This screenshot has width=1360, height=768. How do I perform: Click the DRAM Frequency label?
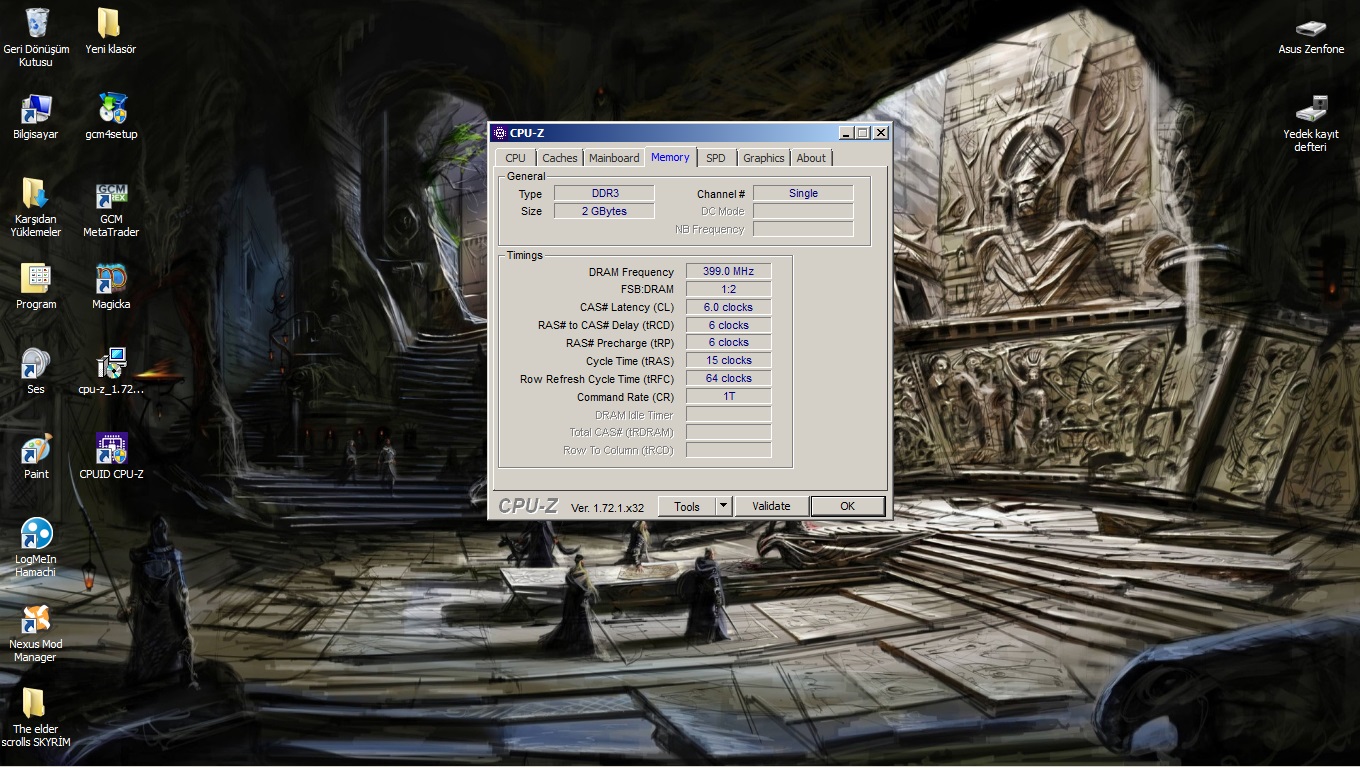click(x=631, y=272)
